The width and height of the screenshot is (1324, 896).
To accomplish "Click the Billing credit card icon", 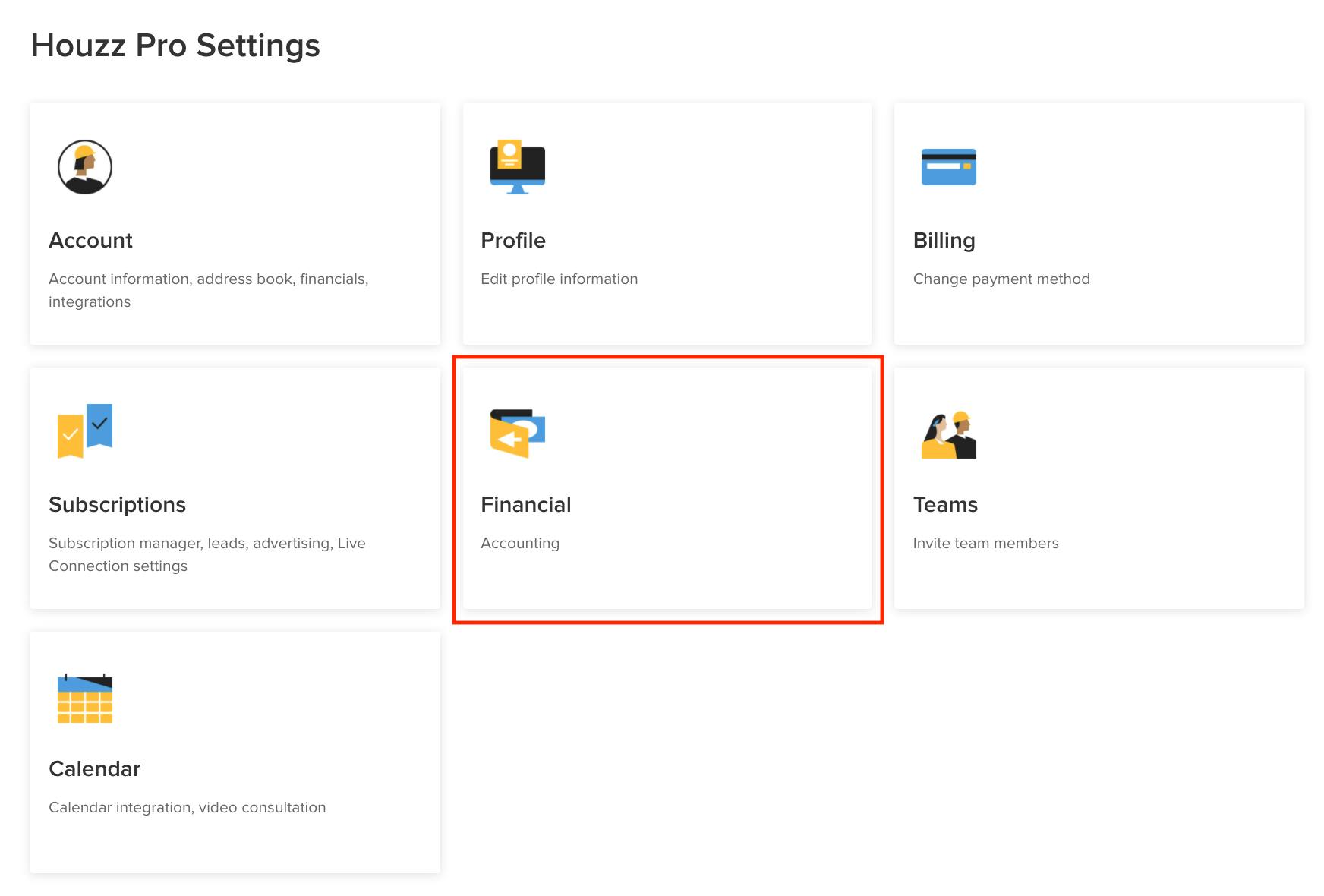I will click(x=948, y=167).
